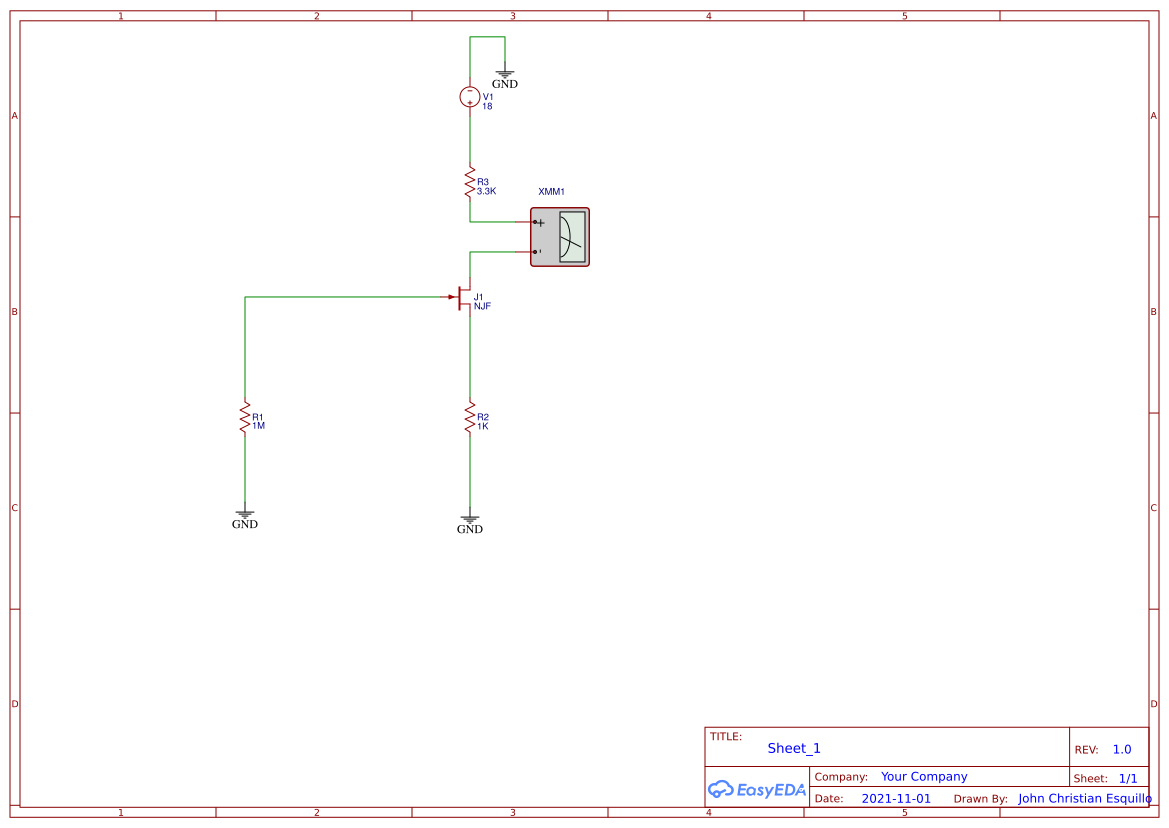Screen dimensions: 1169x828
Task: Click the 1/1 sheet number
Action: (1128, 779)
